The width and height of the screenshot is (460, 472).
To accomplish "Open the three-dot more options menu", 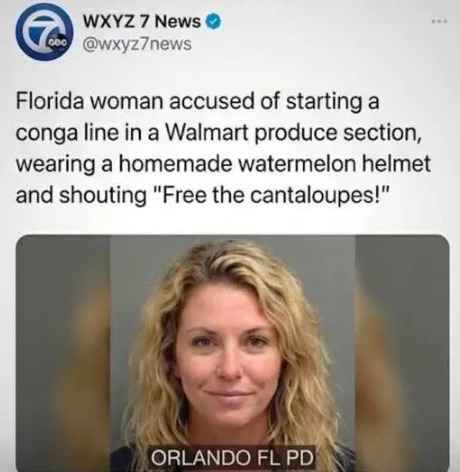I will 439,21.
